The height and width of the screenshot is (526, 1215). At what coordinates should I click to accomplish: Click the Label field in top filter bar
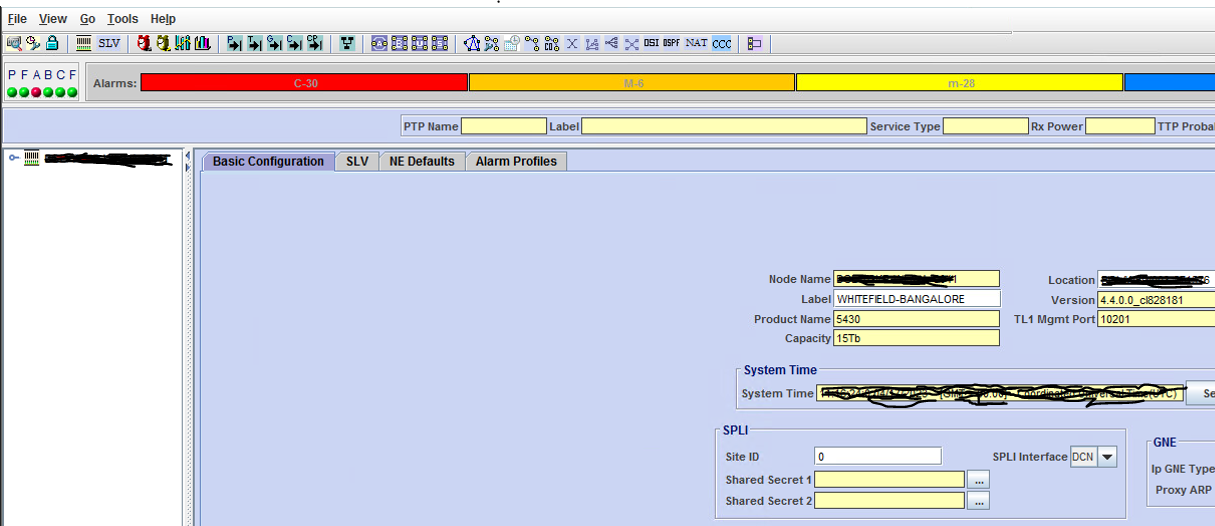coord(724,127)
